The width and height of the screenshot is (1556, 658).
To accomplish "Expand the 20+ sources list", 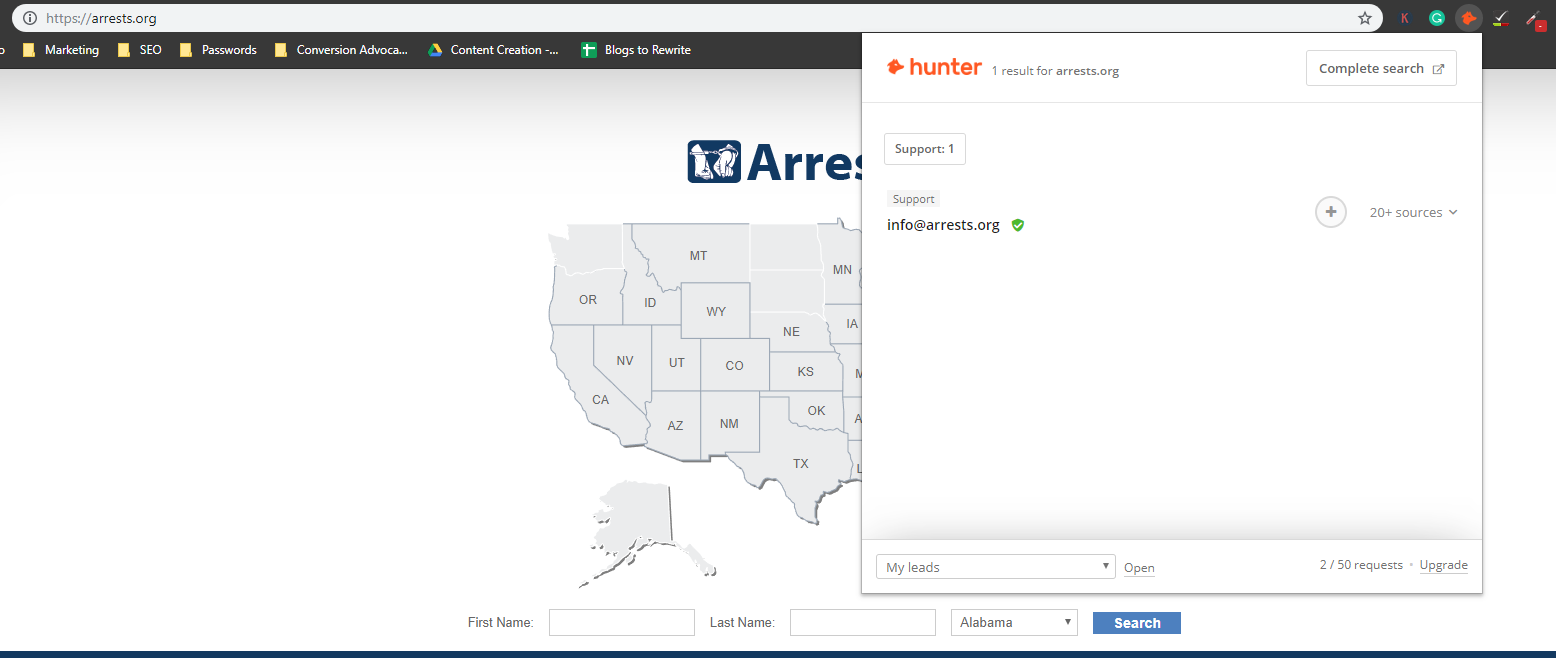I will pyautogui.click(x=1413, y=212).
